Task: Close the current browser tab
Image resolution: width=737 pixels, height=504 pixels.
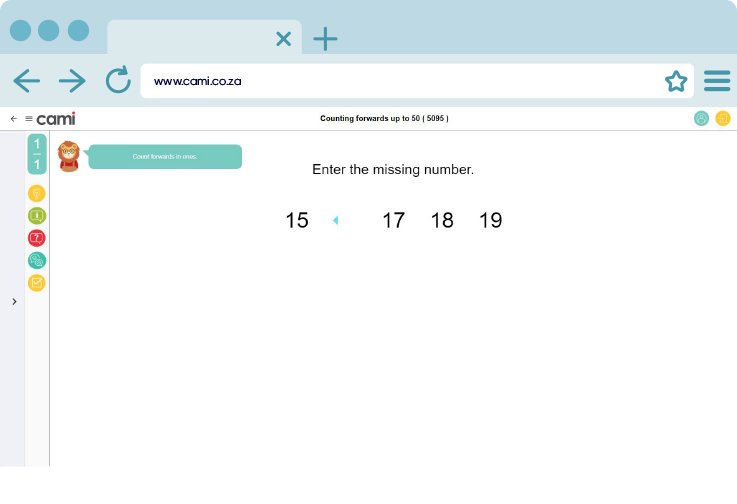Action: click(283, 39)
